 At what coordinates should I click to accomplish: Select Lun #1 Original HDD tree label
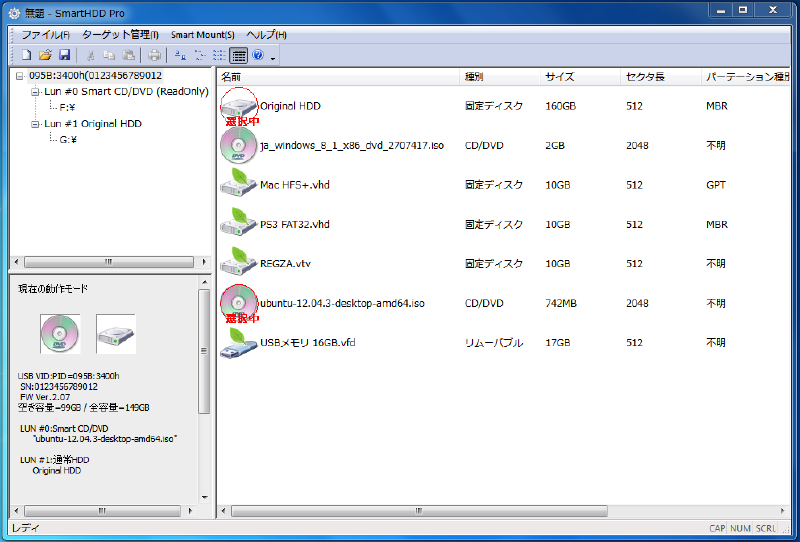click(x=93, y=124)
